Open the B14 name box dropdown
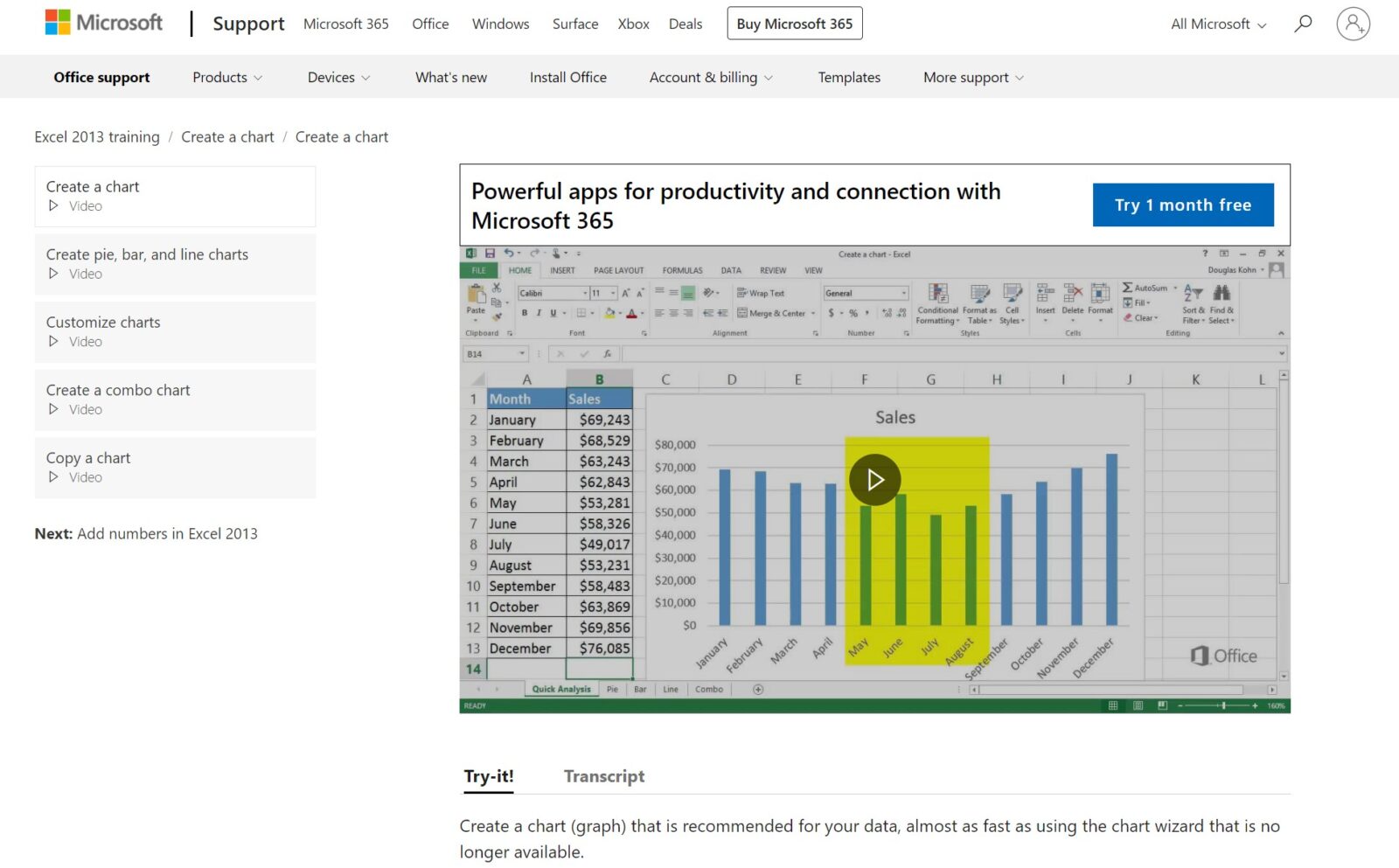1399x868 pixels. pos(522,353)
